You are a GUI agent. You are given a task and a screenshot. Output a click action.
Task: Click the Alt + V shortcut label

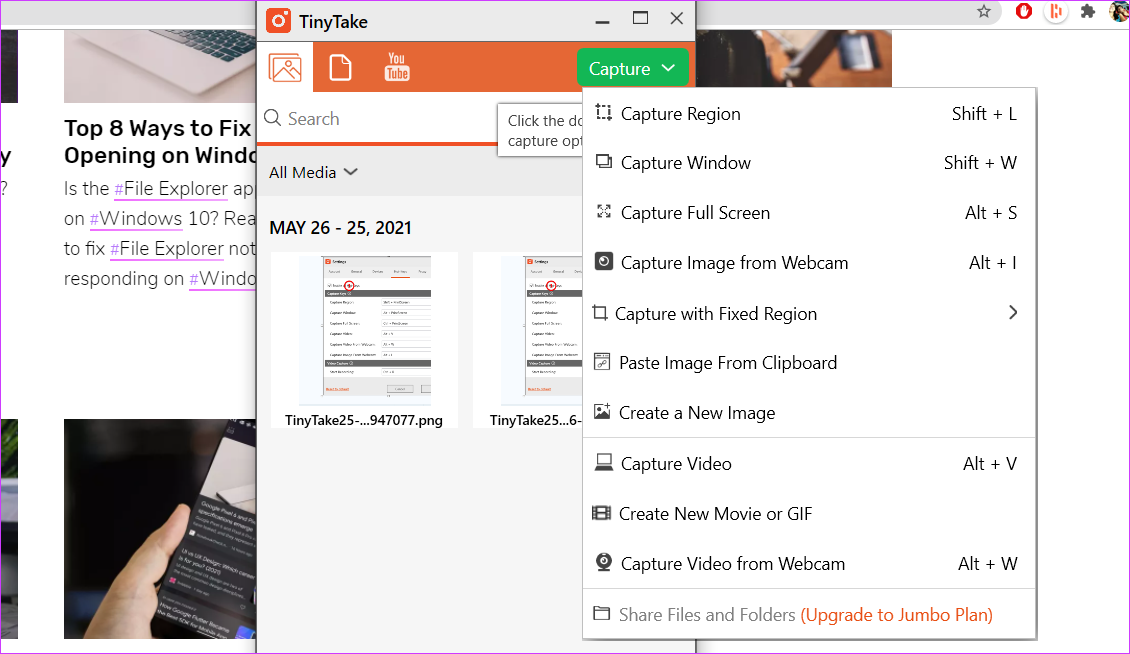(990, 464)
